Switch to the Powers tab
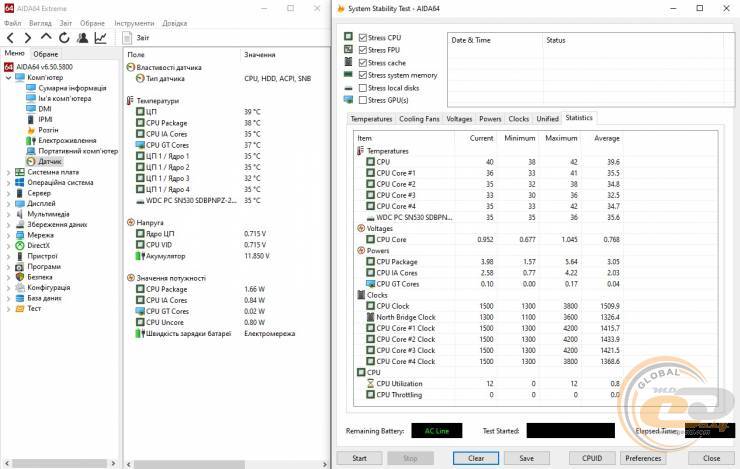 pos(490,119)
